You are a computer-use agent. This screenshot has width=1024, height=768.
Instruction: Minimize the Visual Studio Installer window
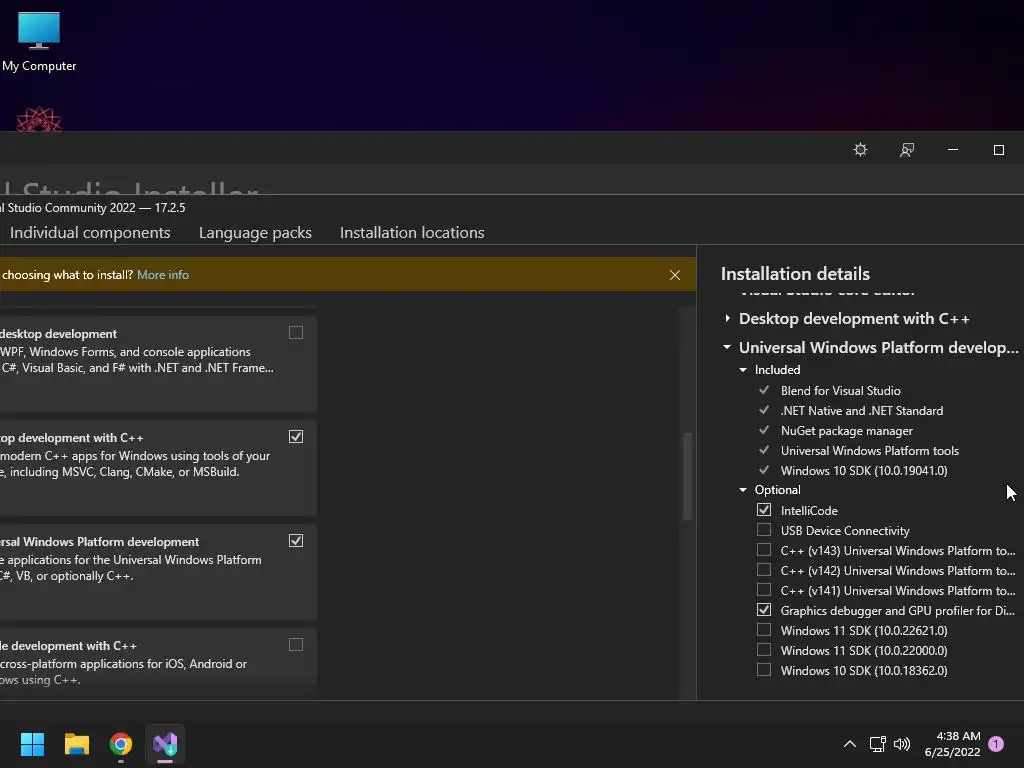[953, 150]
